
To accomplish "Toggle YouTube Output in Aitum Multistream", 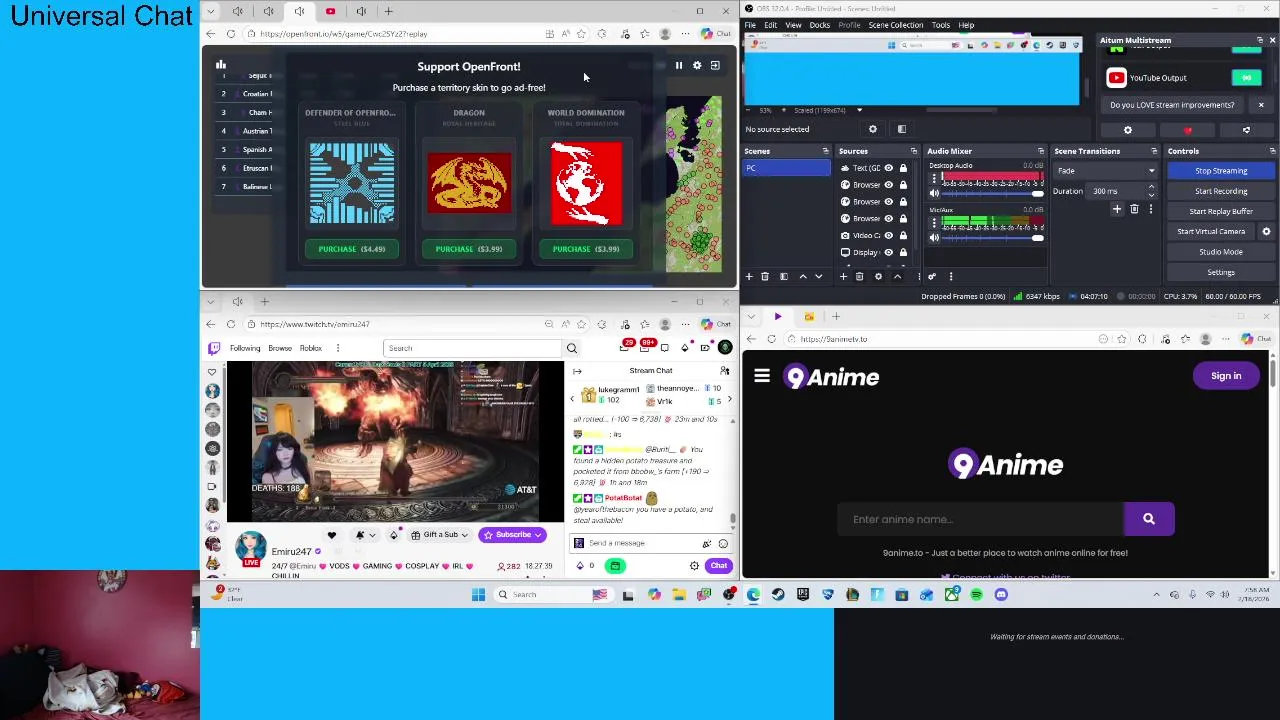I will (1247, 78).
